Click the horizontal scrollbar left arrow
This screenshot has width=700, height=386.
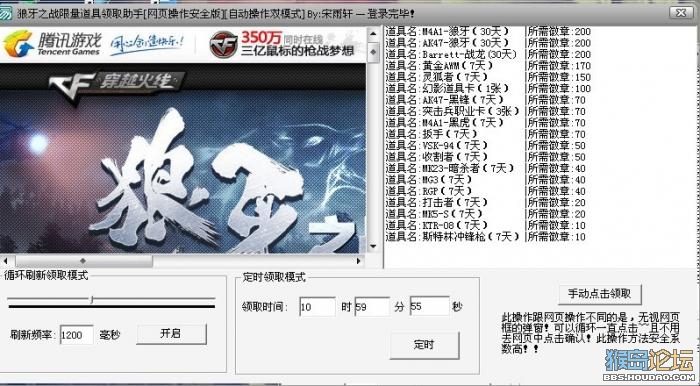(x=6, y=261)
